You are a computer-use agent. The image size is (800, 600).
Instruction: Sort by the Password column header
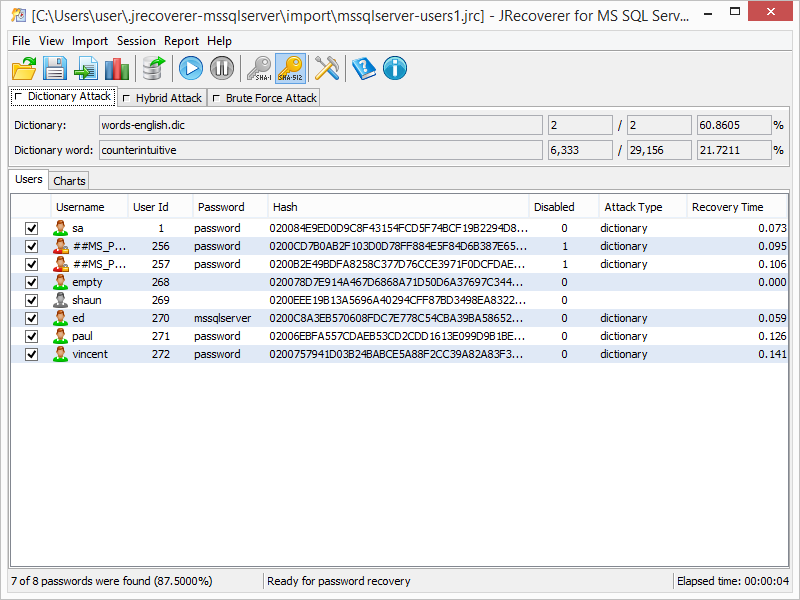pyautogui.click(x=230, y=207)
